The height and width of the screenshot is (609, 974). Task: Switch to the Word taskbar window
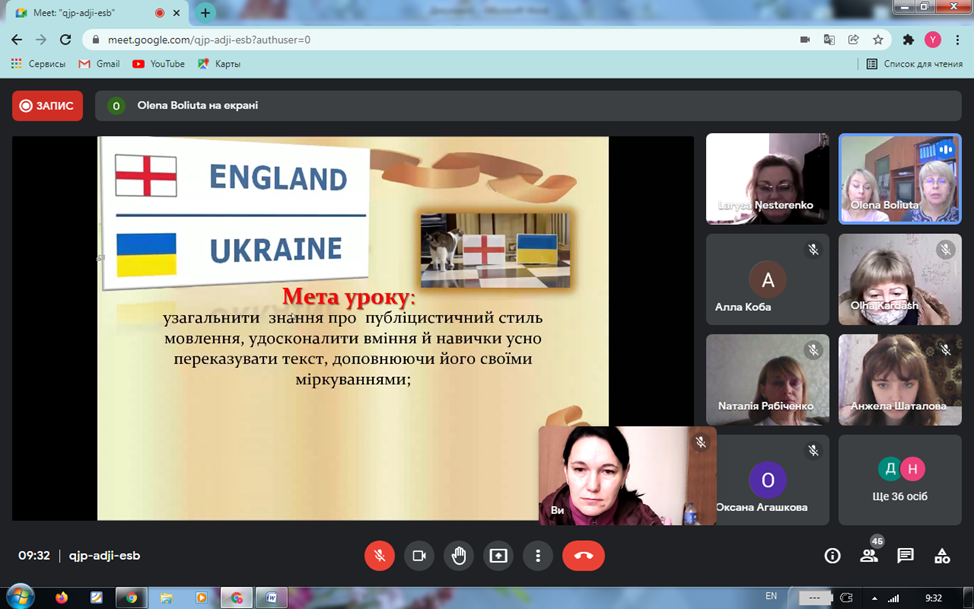[x=271, y=598]
